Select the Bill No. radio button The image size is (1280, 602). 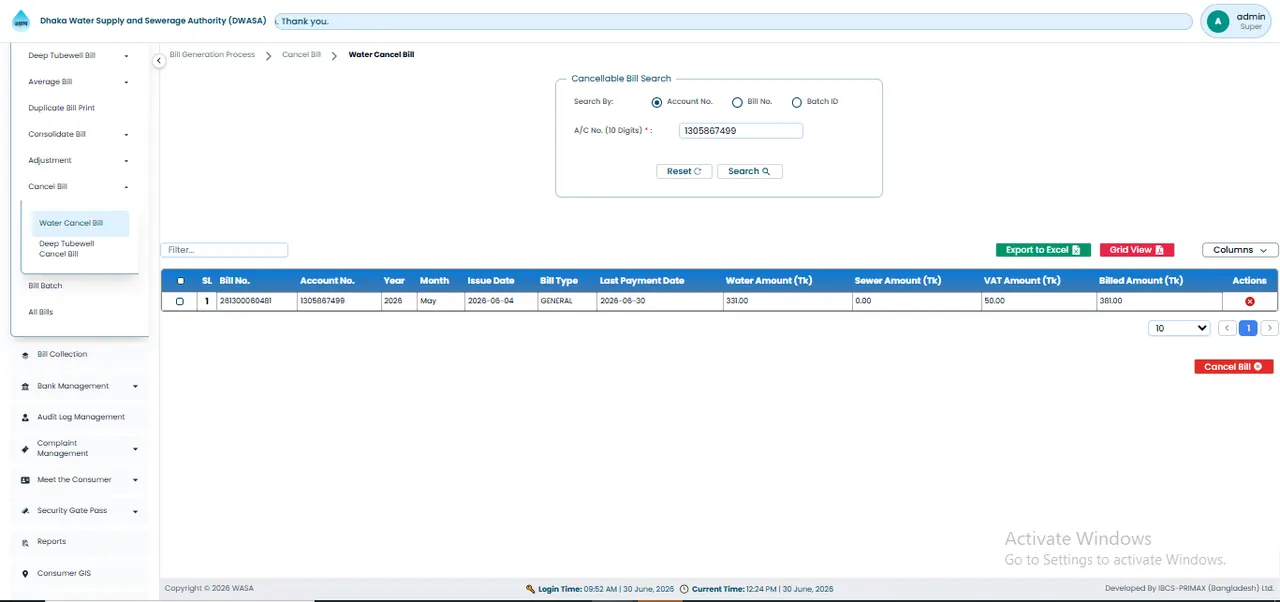pyautogui.click(x=737, y=102)
